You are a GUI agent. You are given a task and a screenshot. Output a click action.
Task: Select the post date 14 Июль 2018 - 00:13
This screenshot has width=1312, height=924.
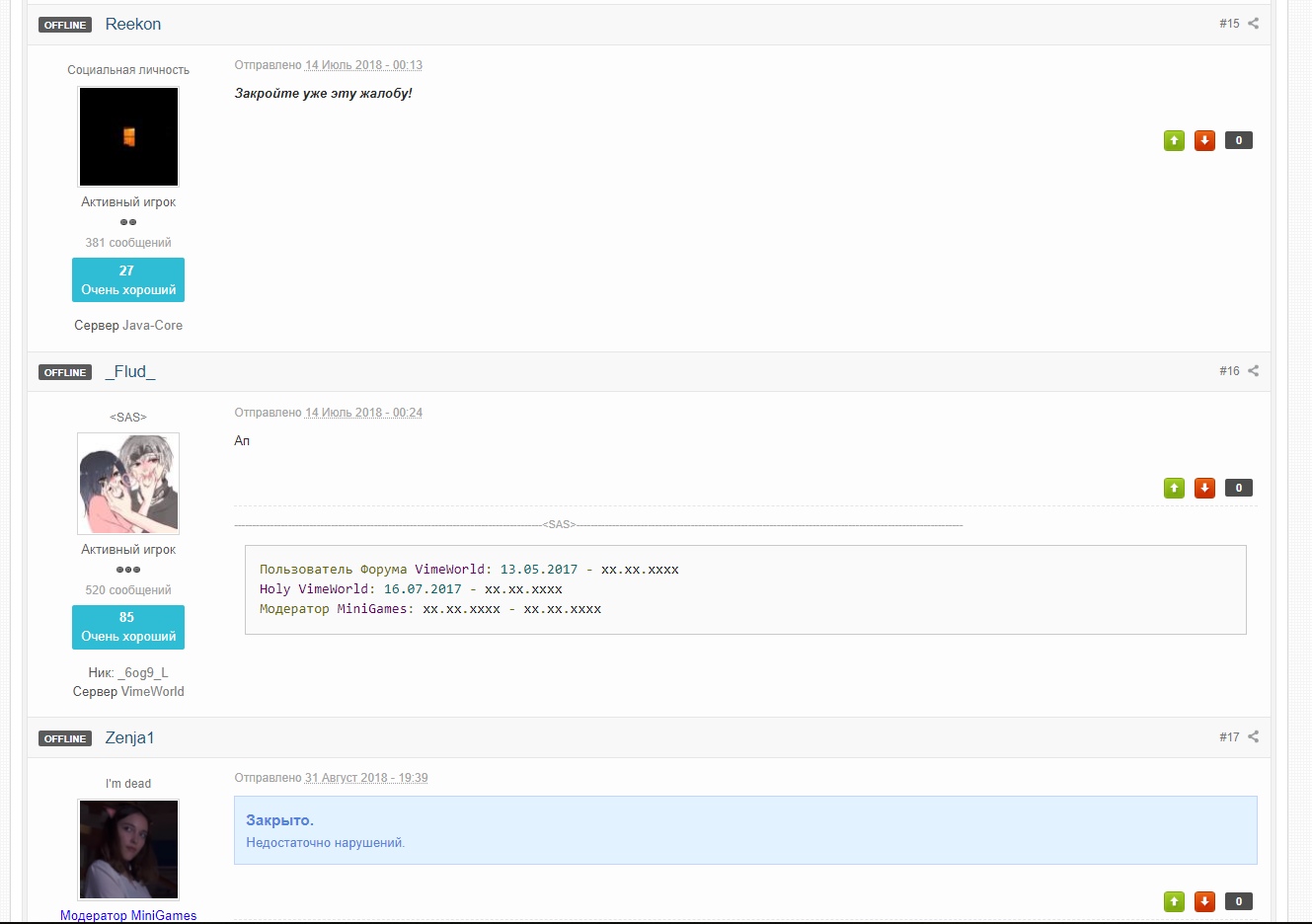pos(363,65)
